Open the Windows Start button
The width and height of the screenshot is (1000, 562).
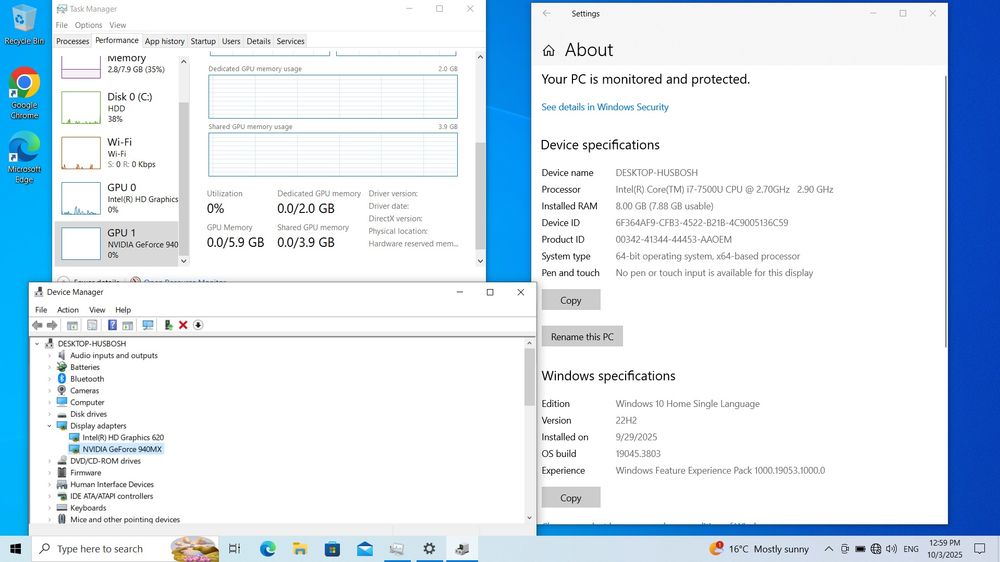point(15,549)
